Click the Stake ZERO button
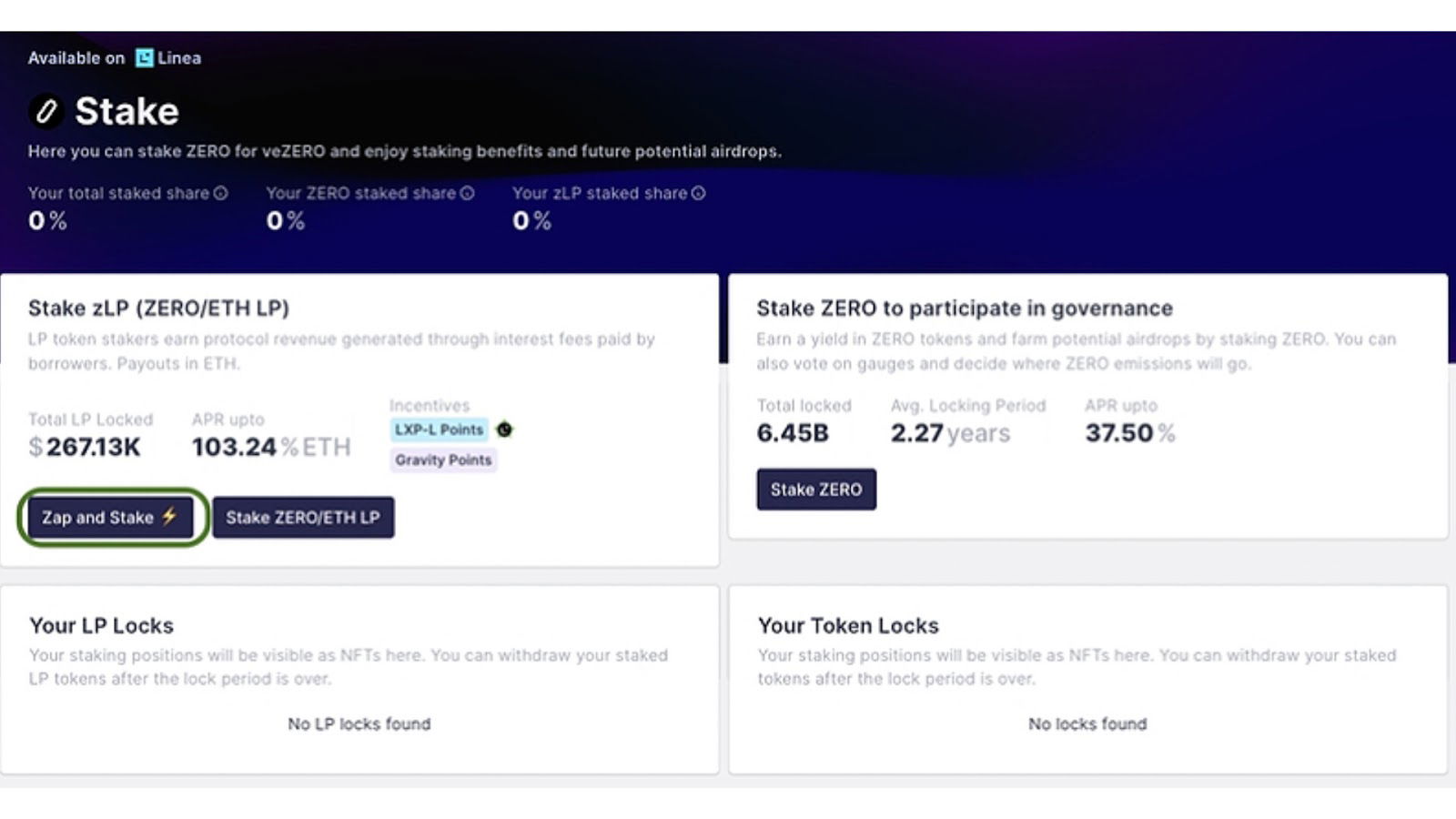 816,490
